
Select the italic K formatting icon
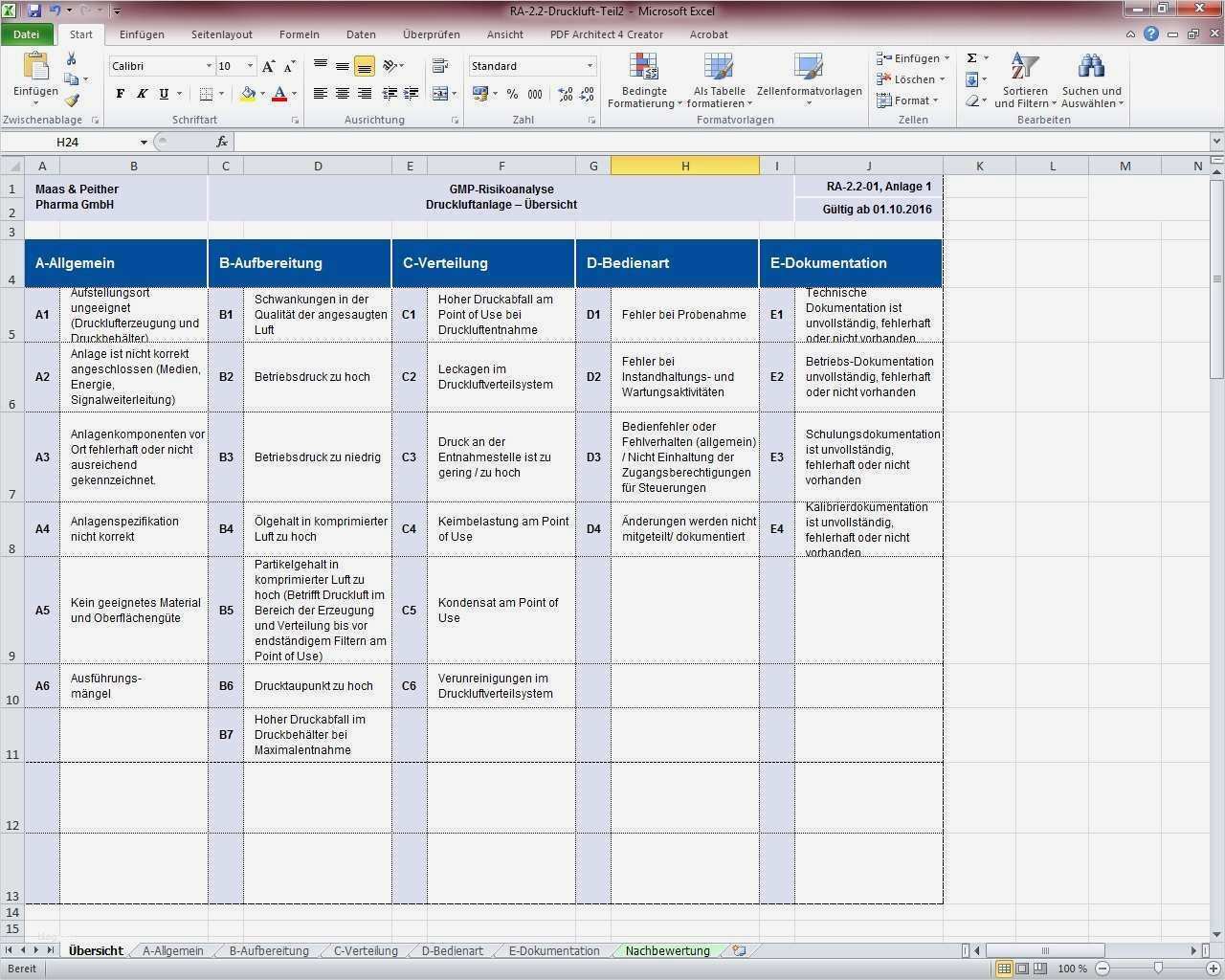point(142,94)
